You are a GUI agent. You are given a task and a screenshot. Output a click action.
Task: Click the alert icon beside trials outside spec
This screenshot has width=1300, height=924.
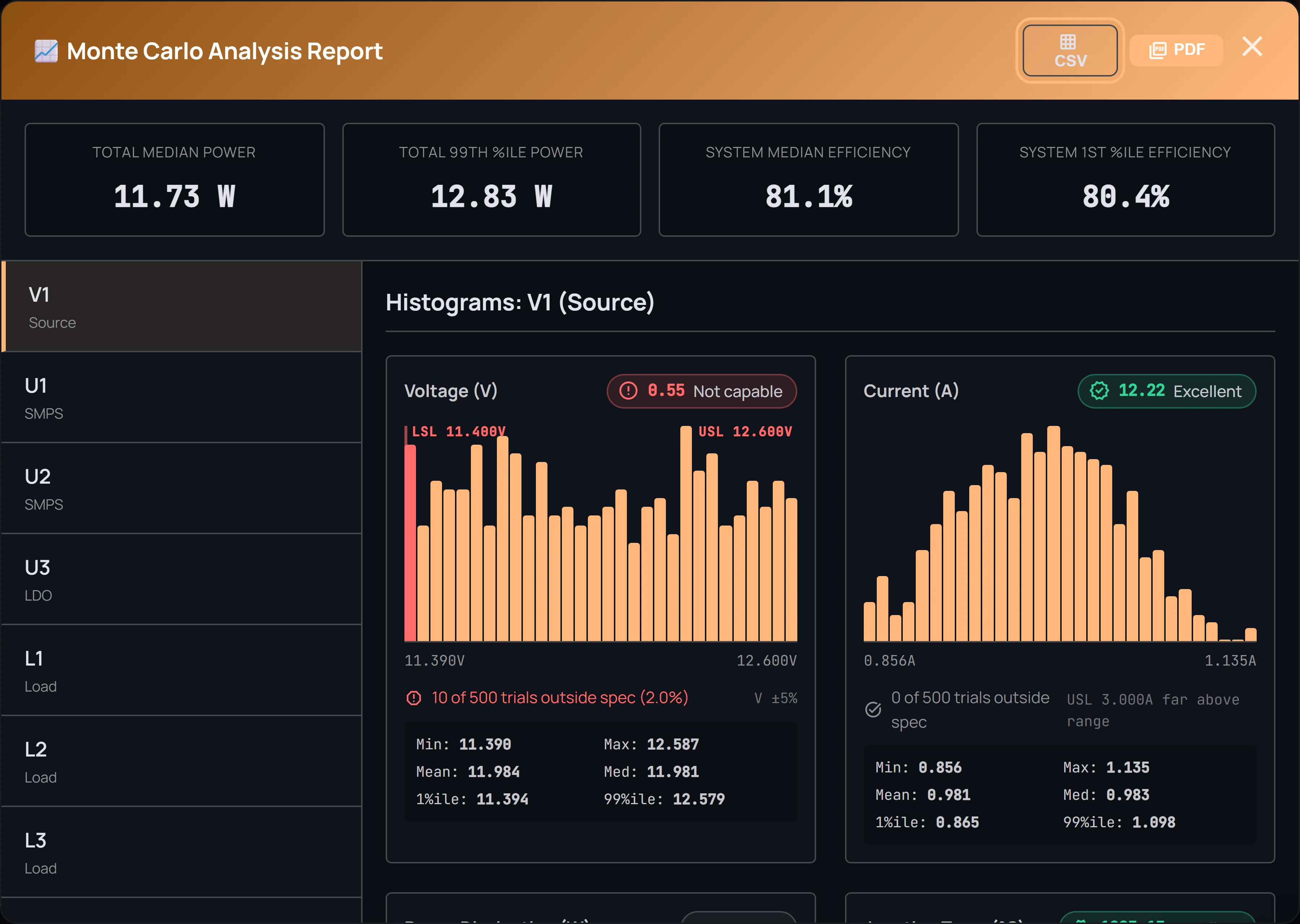[x=414, y=698]
